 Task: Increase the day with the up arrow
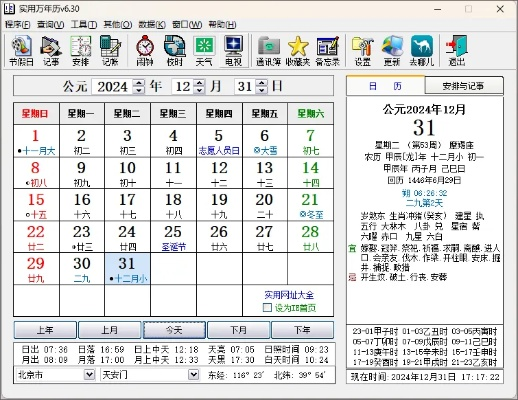click(x=262, y=83)
